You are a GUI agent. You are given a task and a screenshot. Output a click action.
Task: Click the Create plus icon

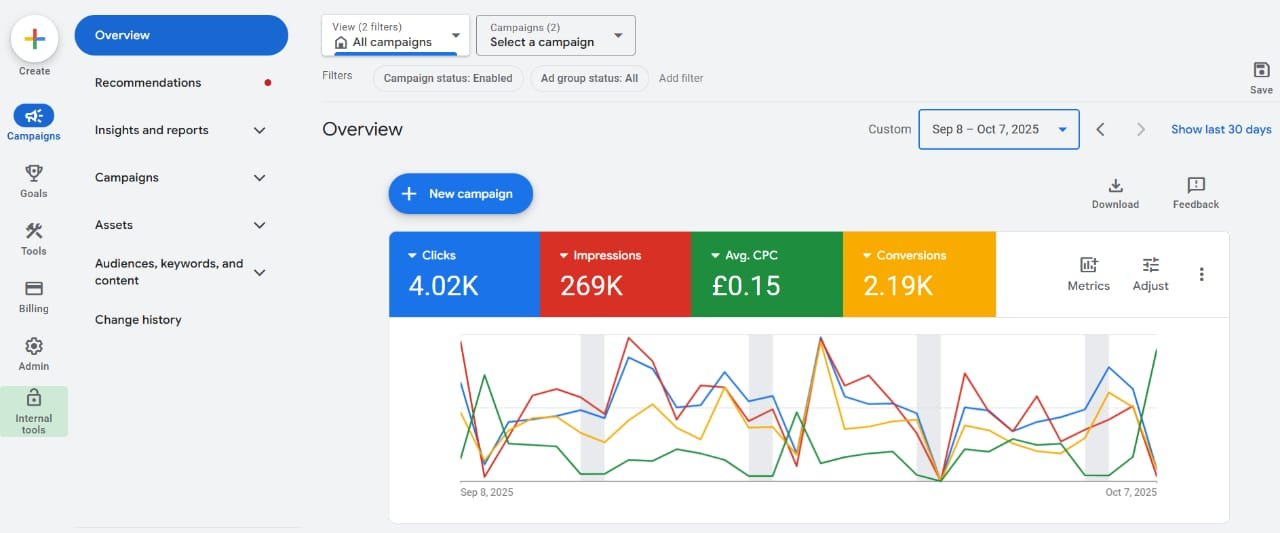pyautogui.click(x=34, y=40)
